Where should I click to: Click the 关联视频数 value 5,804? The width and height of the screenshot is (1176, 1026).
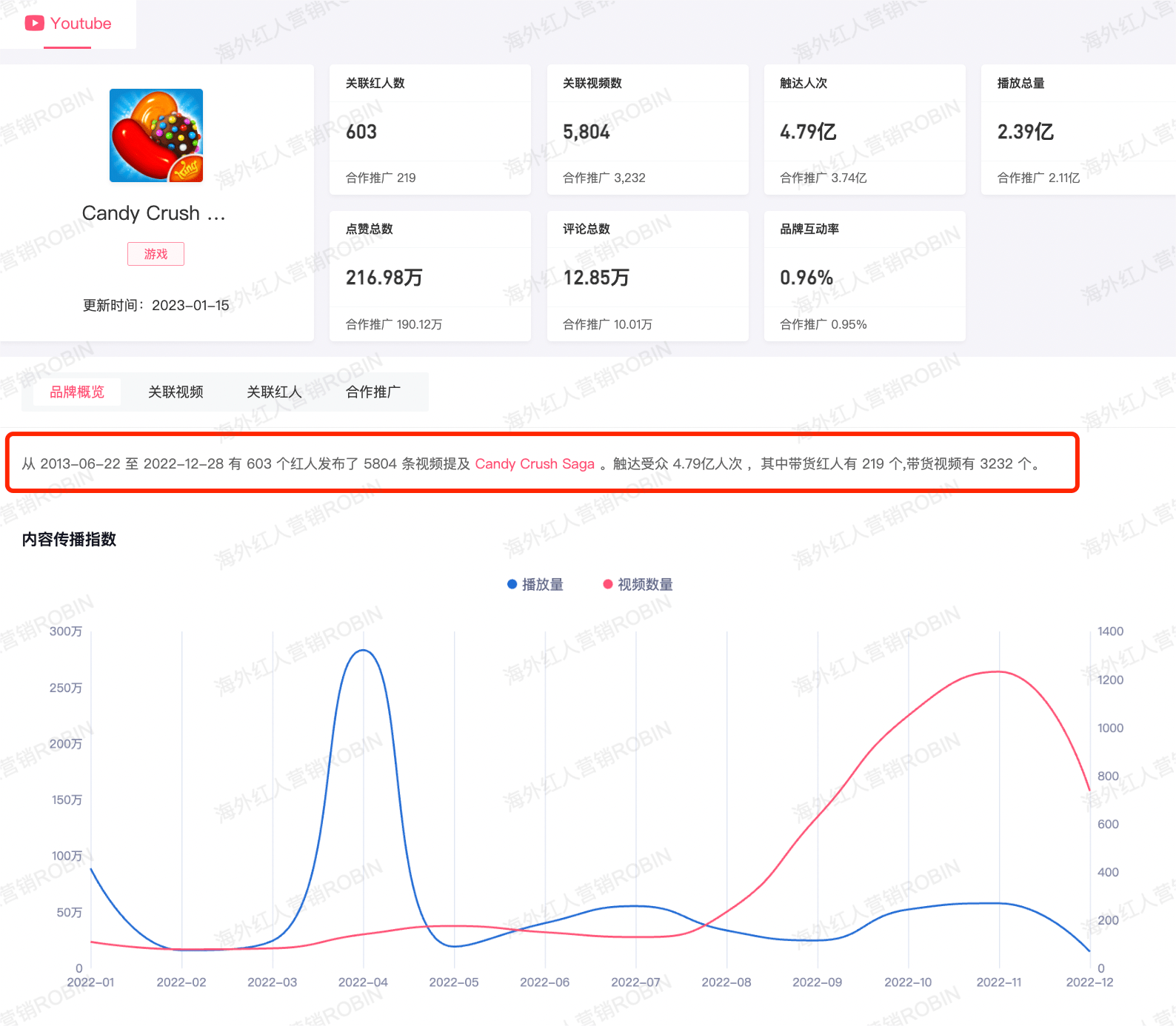587,132
